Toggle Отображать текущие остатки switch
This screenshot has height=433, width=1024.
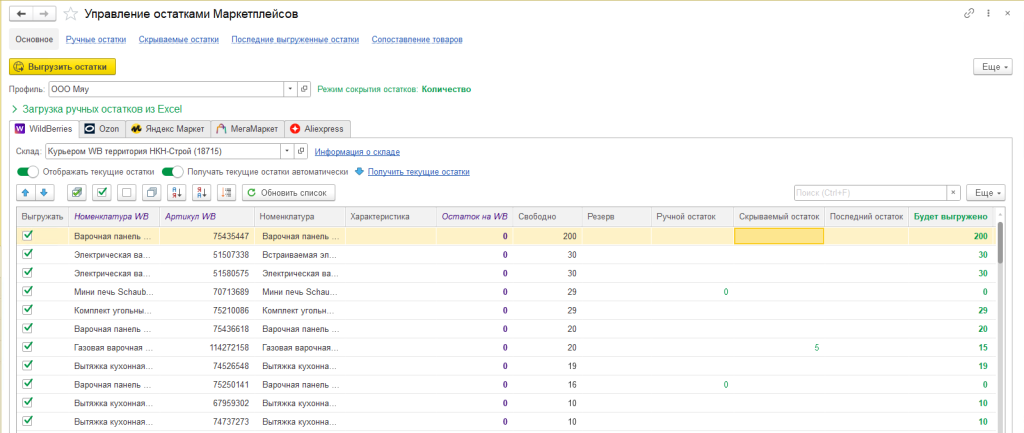(28, 172)
